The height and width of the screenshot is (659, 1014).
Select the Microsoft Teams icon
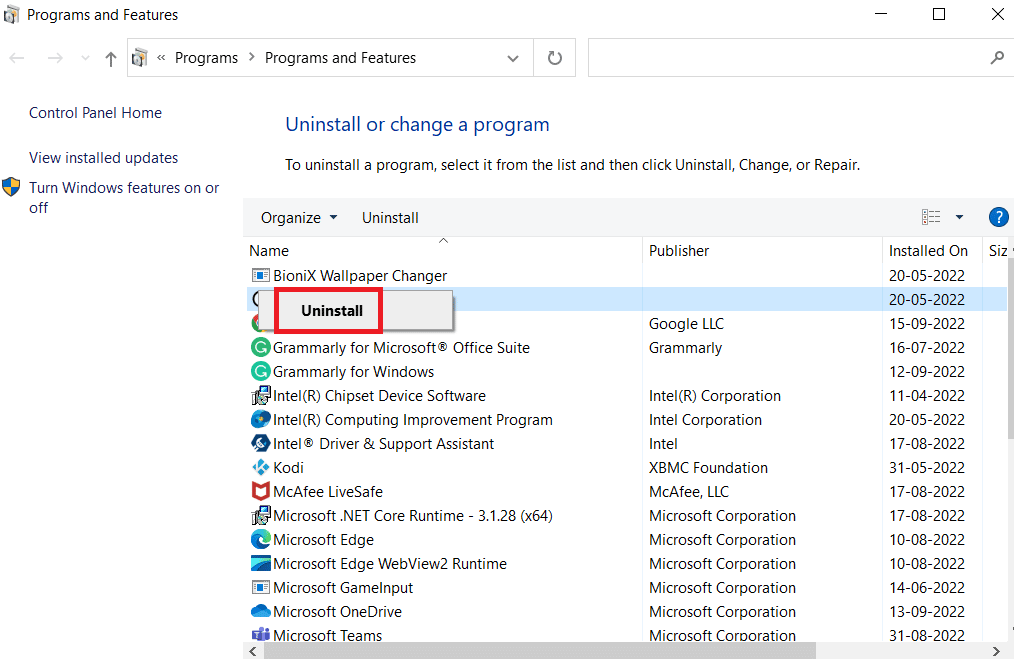[260, 634]
